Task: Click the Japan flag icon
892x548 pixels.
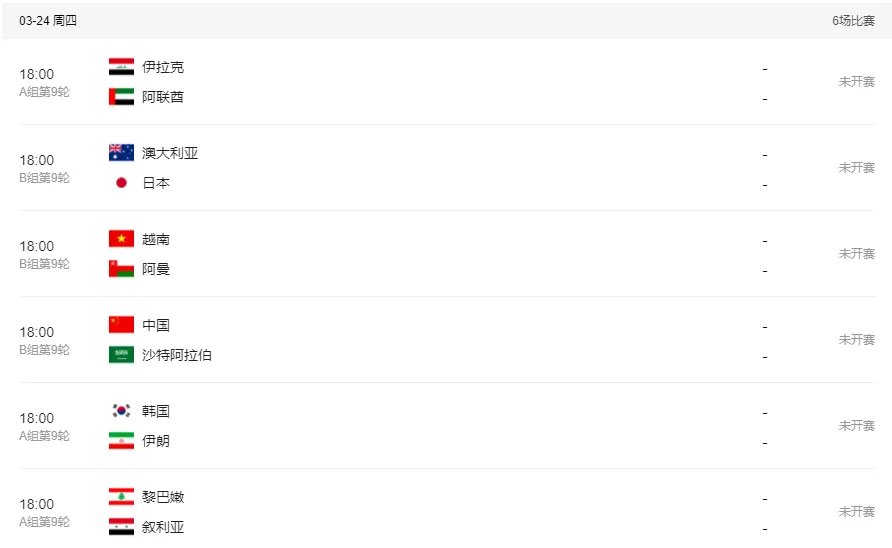Action: pos(121,183)
